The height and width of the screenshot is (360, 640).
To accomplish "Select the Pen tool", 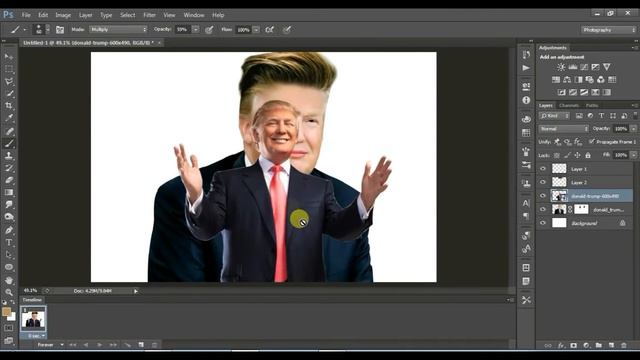I will click(x=9, y=230).
